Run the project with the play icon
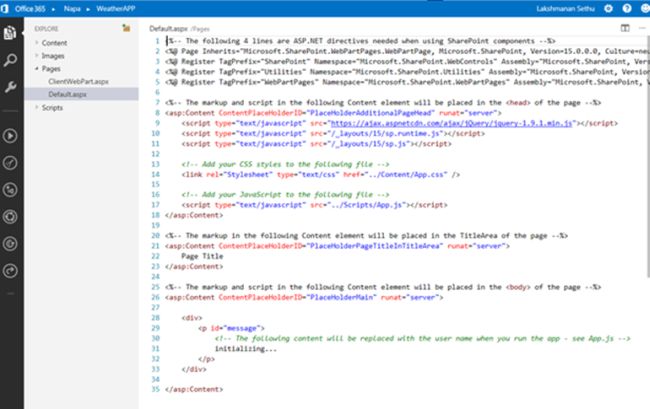The width and height of the screenshot is (650, 409). (x=10, y=136)
